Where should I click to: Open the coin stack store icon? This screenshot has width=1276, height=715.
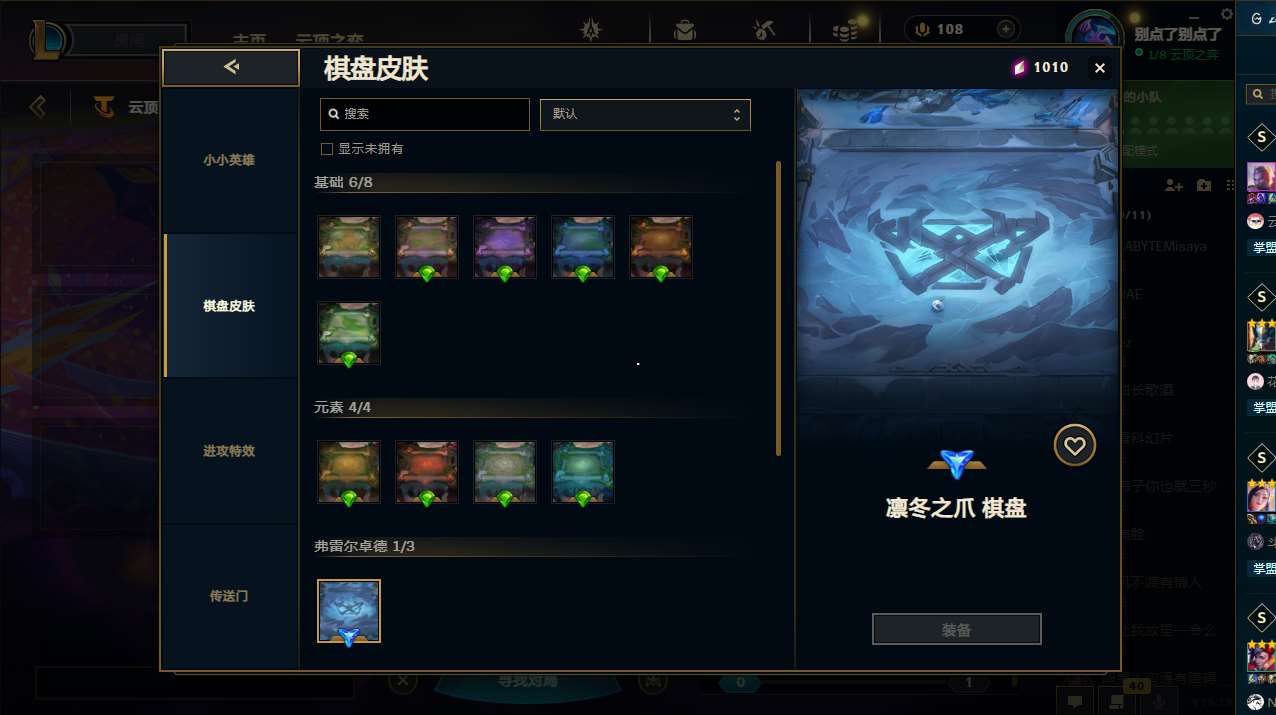click(x=845, y=30)
